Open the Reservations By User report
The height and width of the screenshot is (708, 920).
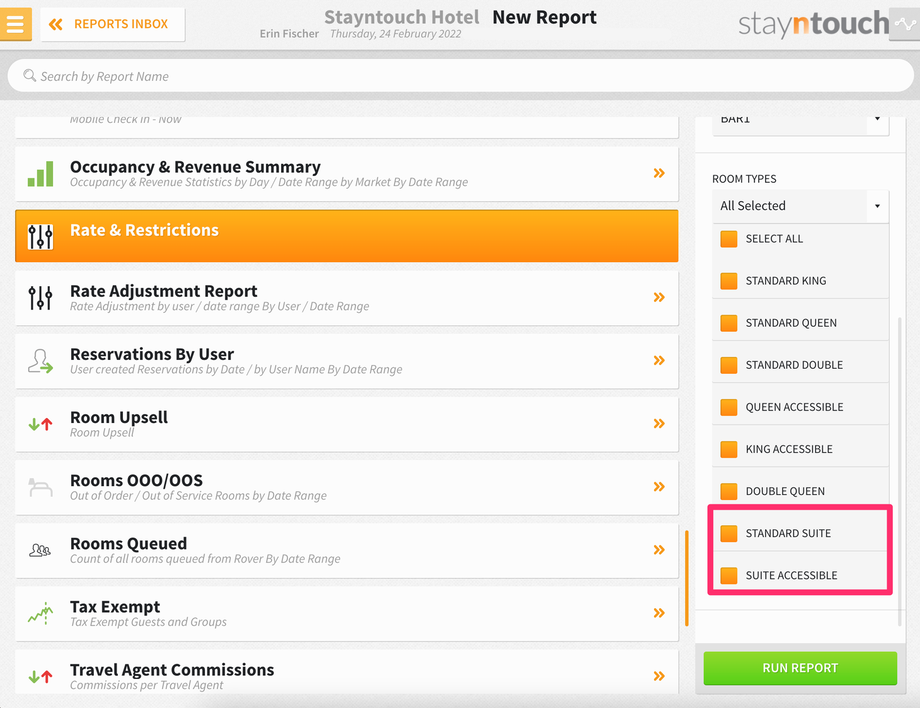point(347,361)
